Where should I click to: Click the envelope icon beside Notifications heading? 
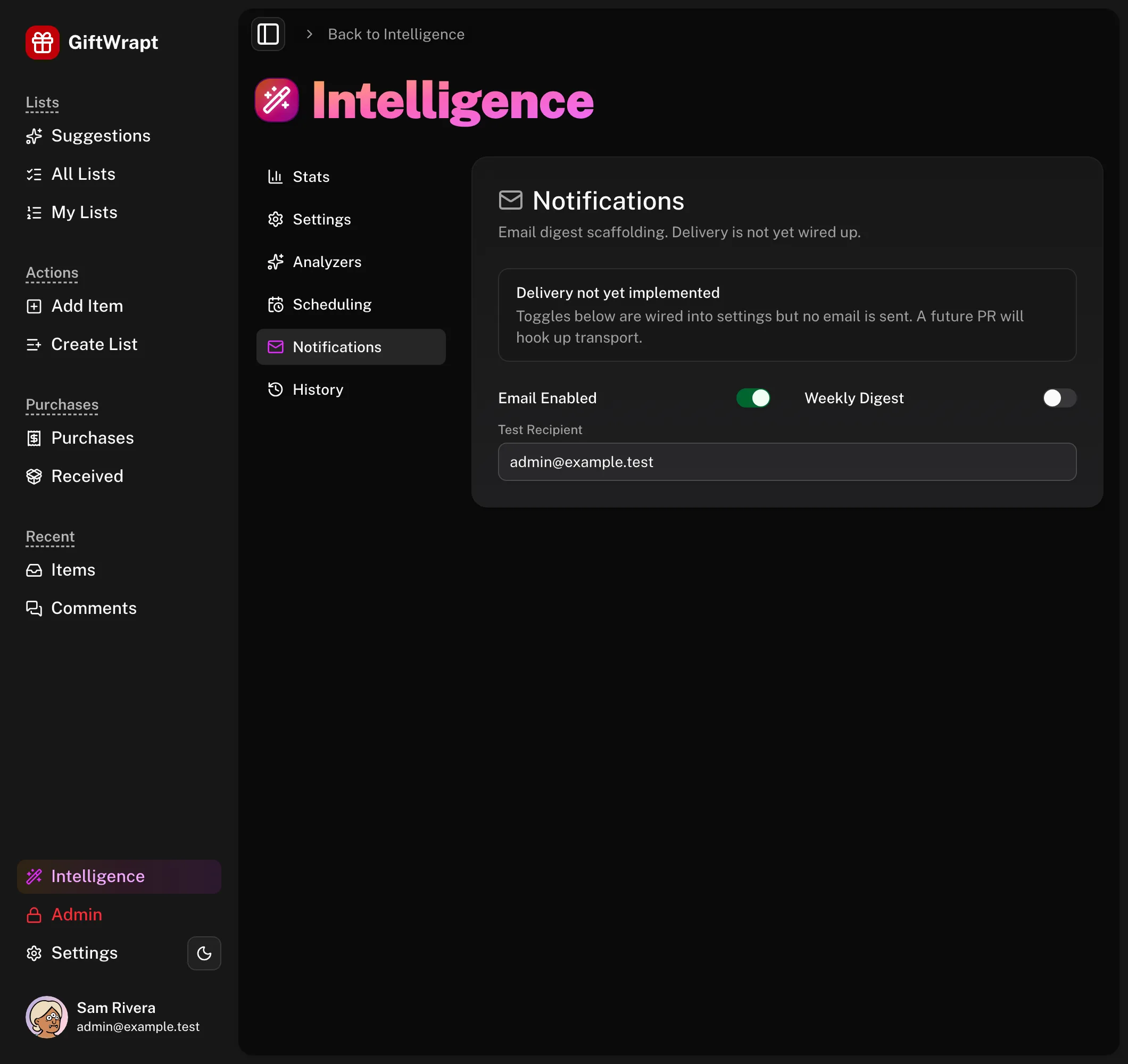[510, 201]
